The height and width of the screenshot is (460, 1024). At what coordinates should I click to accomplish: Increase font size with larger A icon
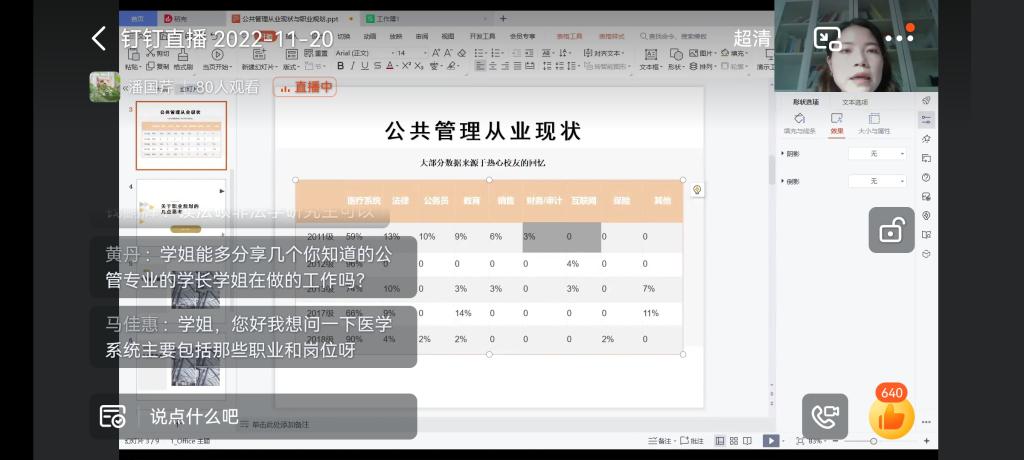pos(436,53)
